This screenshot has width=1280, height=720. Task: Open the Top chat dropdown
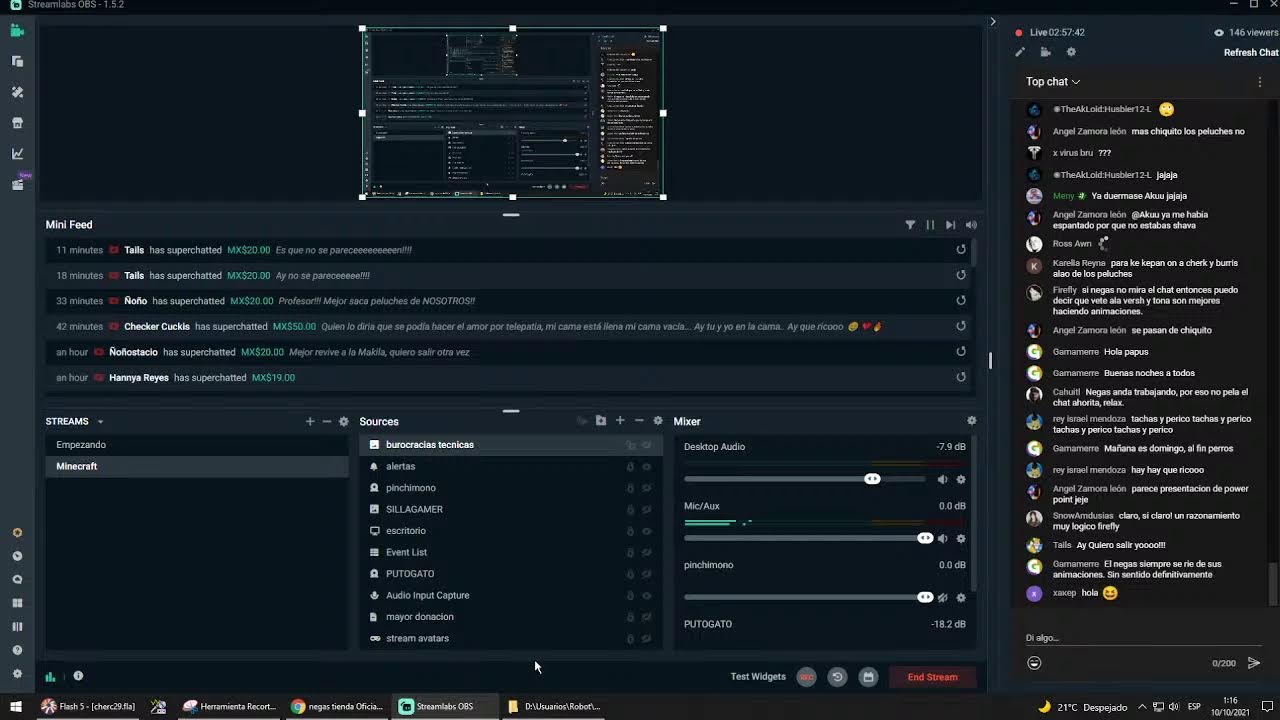click(x=1053, y=81)
